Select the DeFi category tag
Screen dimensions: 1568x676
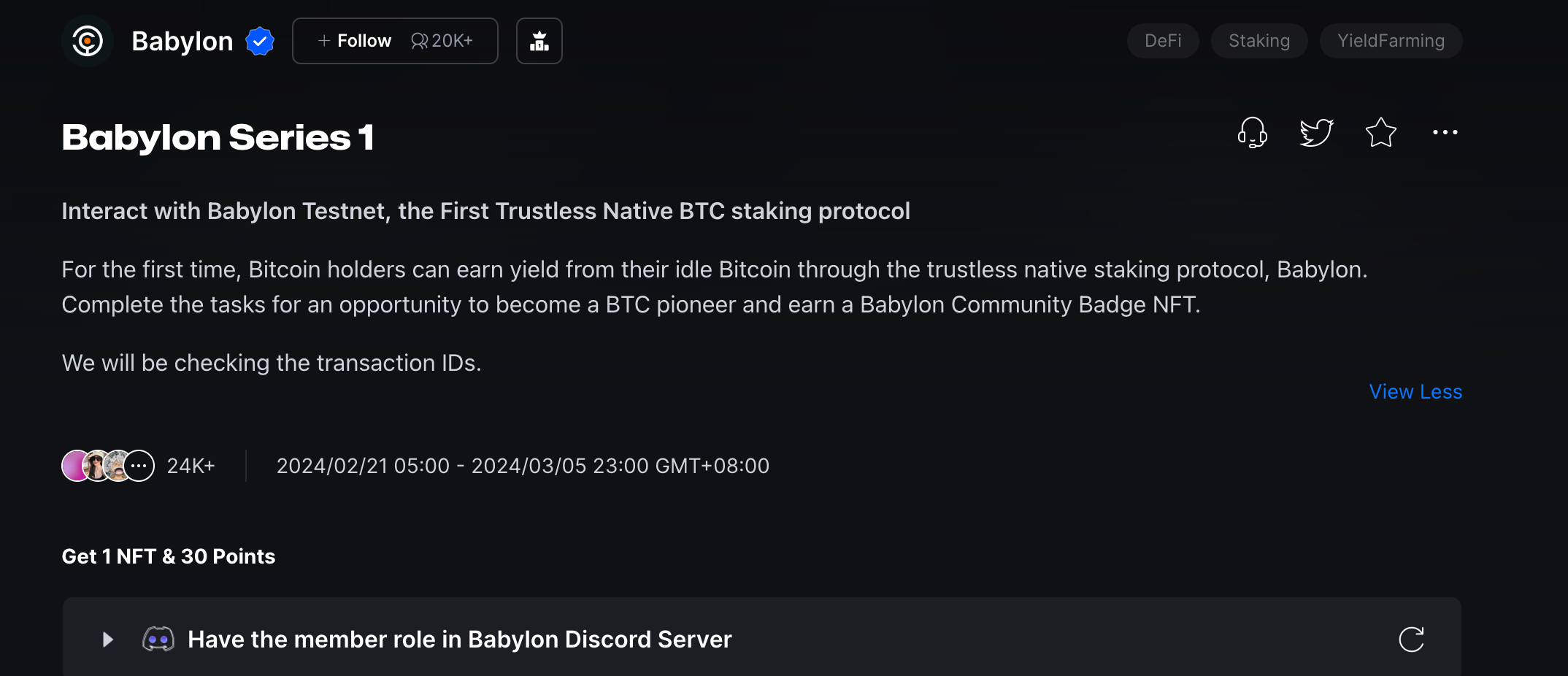point(1162,41)
